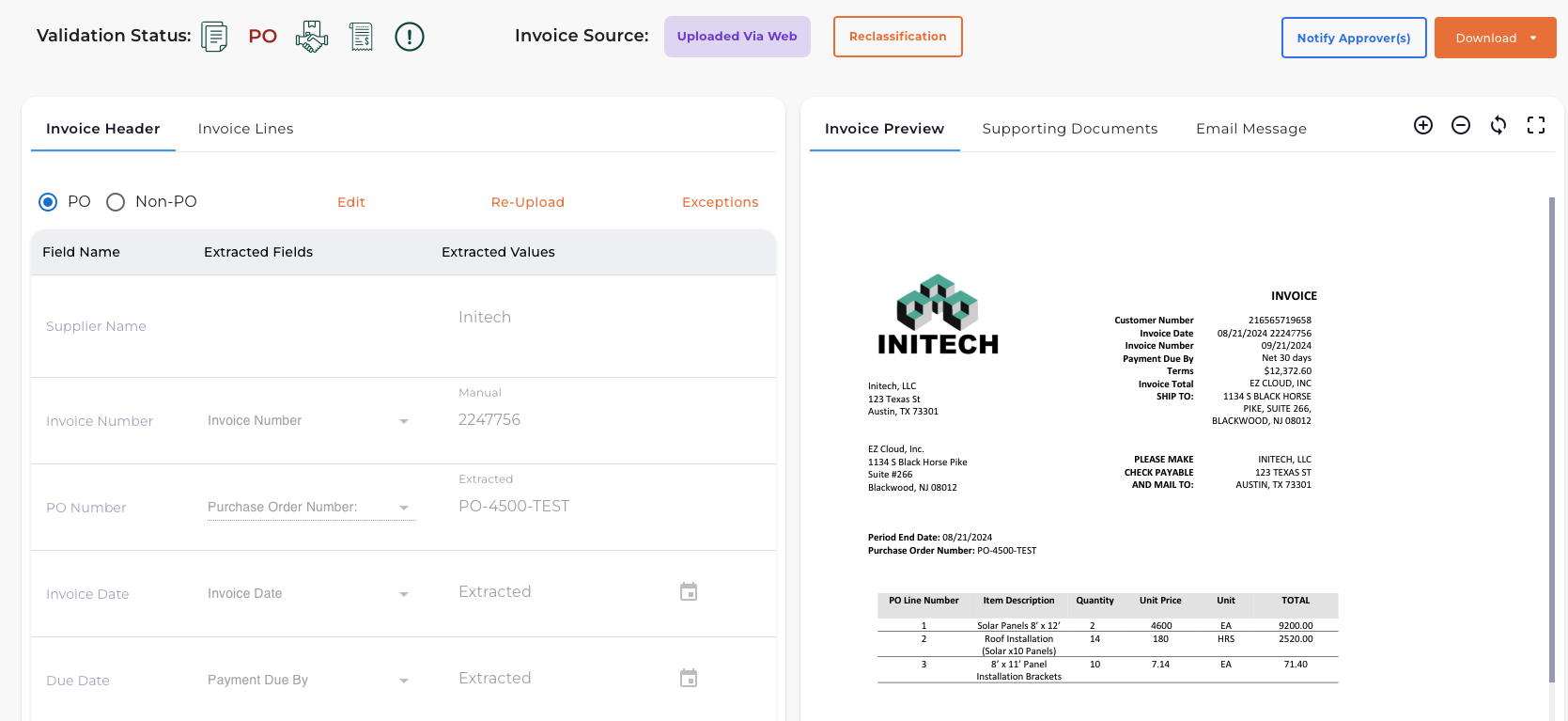Click the Extracted Fields column header

point(258,252)
